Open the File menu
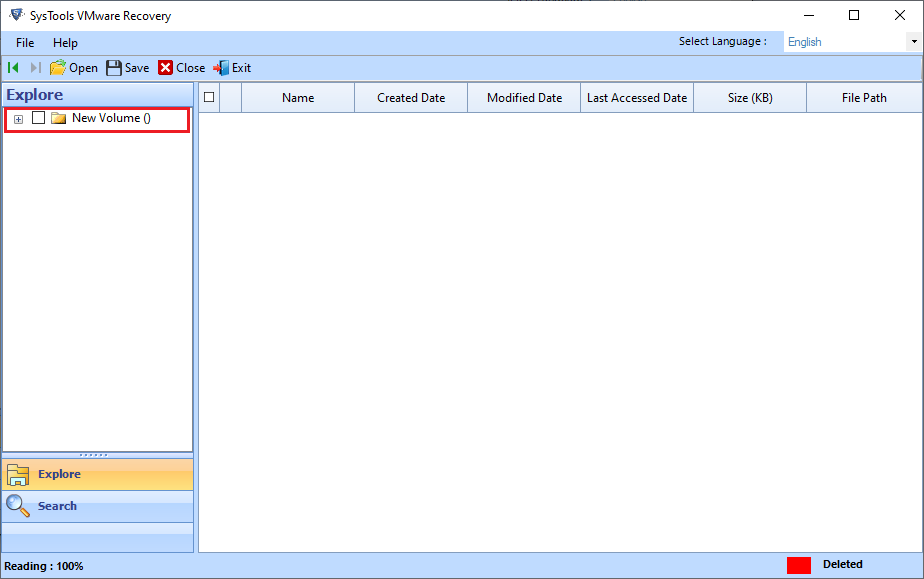 25,43
